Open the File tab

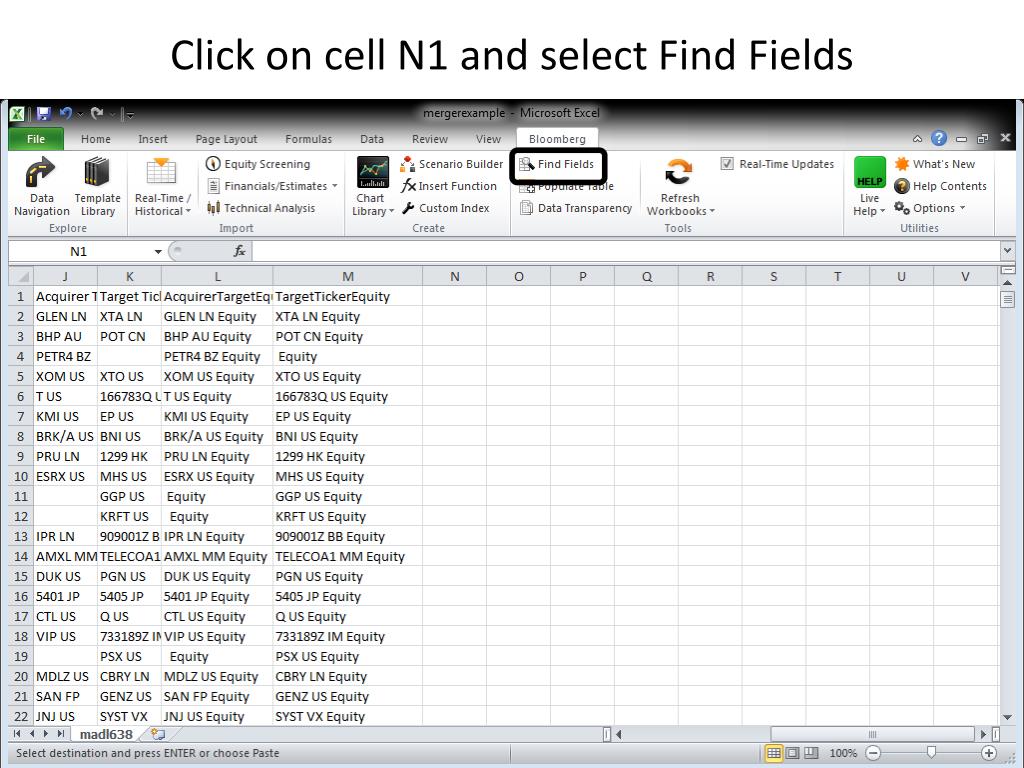point(36,139)
